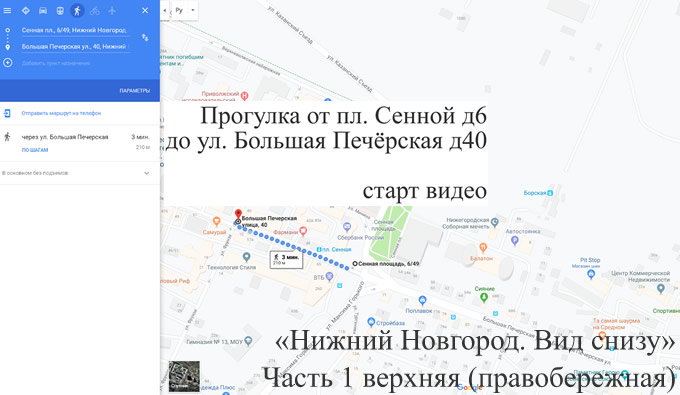Edit the Большая Печерская destination field

(75, 46)
